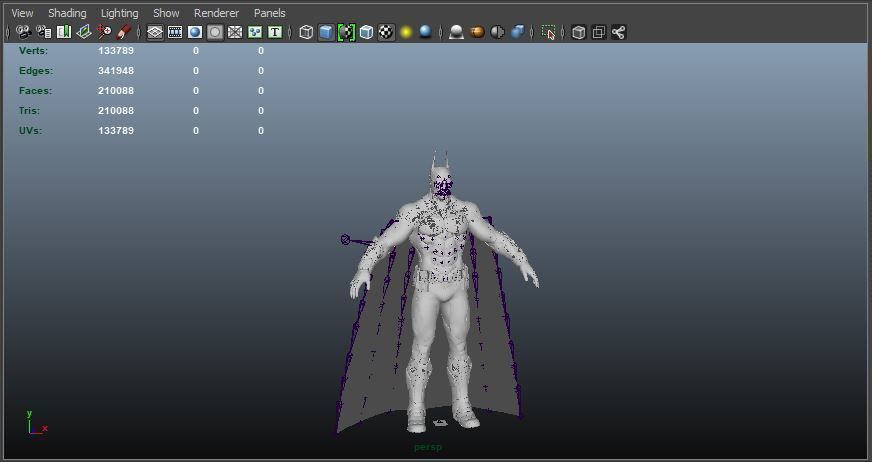Image resolution: width=872 pixels, height=462 pixels.
Task: Toggle Depth of Field blue cubes icon
Action: tap(518, 32)
